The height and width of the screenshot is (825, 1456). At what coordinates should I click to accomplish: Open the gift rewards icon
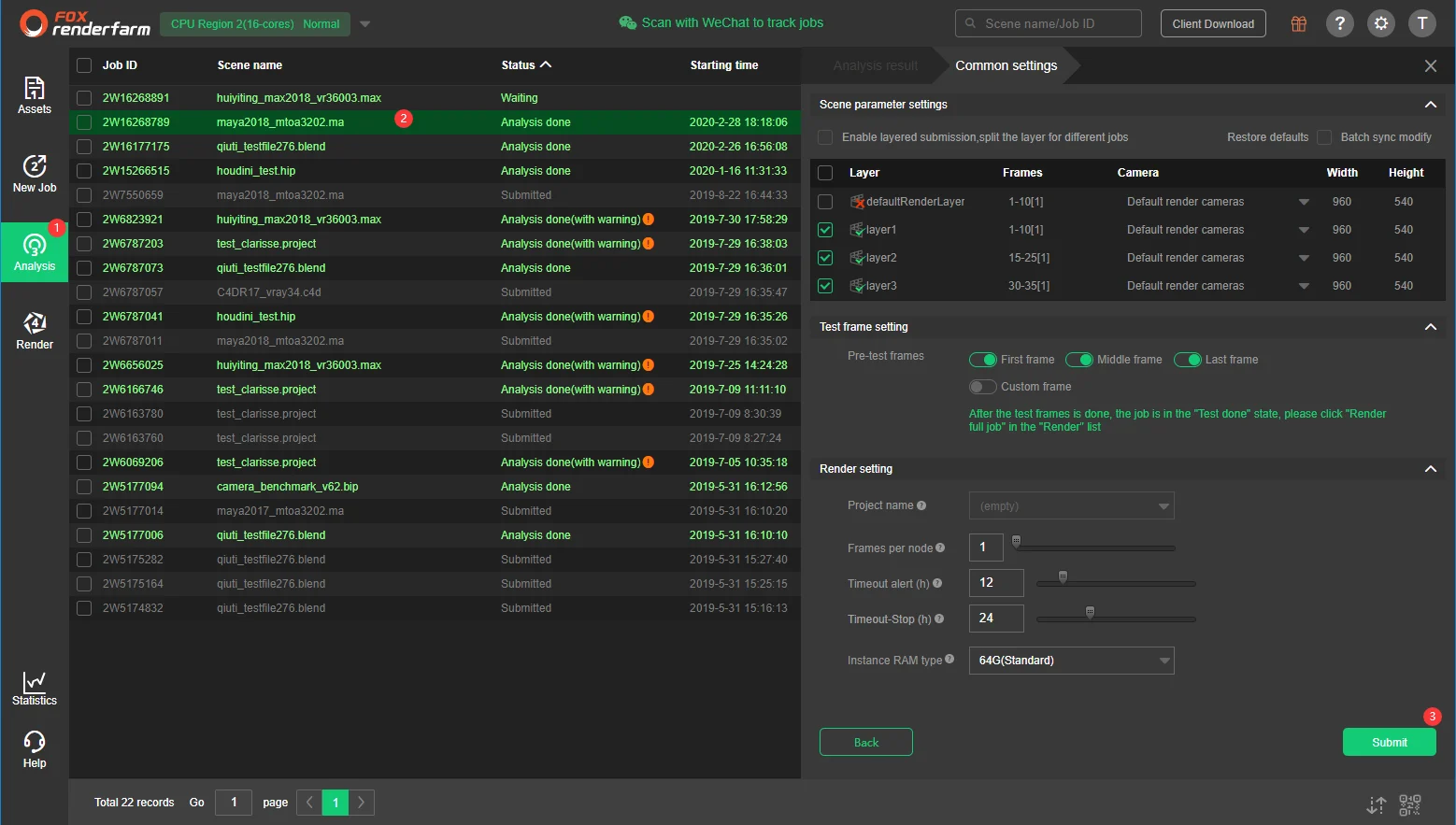coord(1298,23)
